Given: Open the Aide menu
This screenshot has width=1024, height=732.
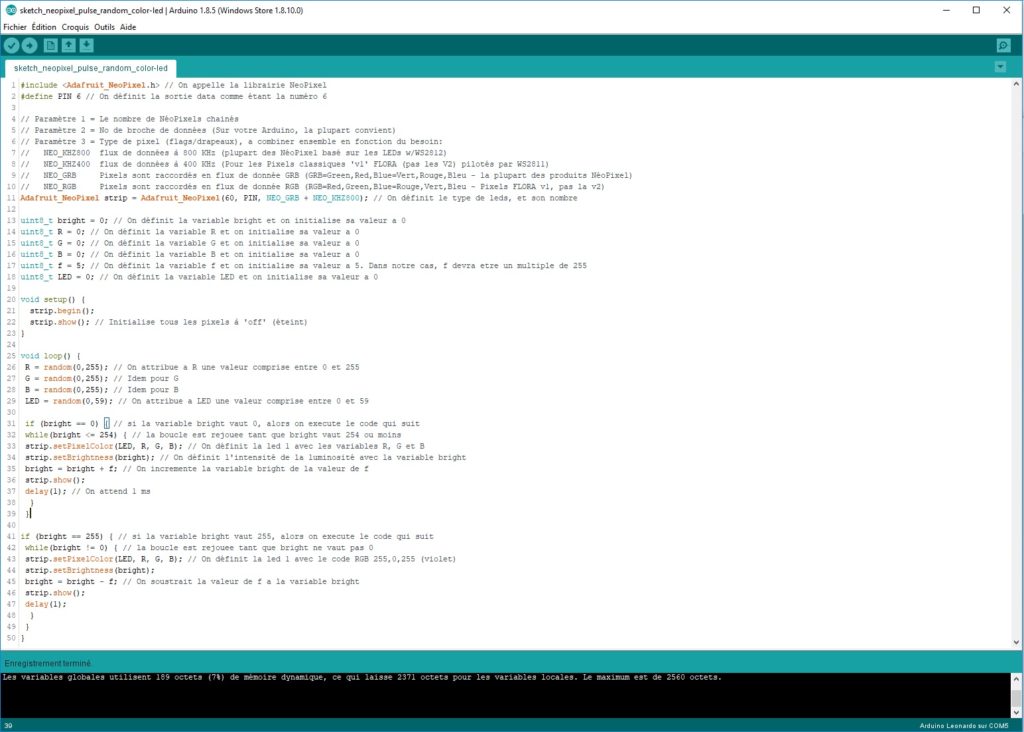Looking at the screenshot, I should coord(128,27).
